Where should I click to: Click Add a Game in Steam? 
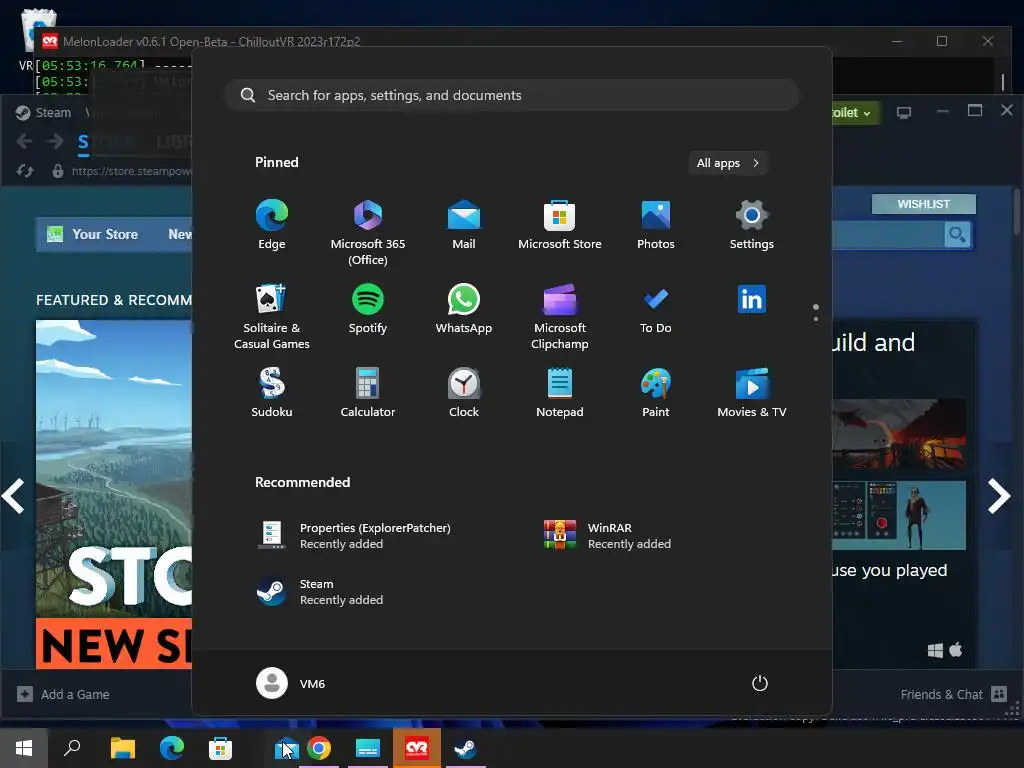click(63, 694)
